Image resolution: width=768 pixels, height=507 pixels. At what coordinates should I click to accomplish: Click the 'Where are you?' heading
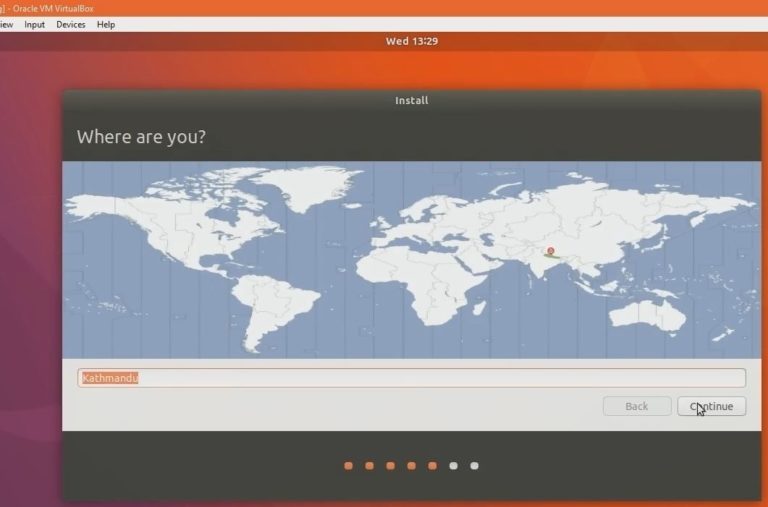coord(141,137)
